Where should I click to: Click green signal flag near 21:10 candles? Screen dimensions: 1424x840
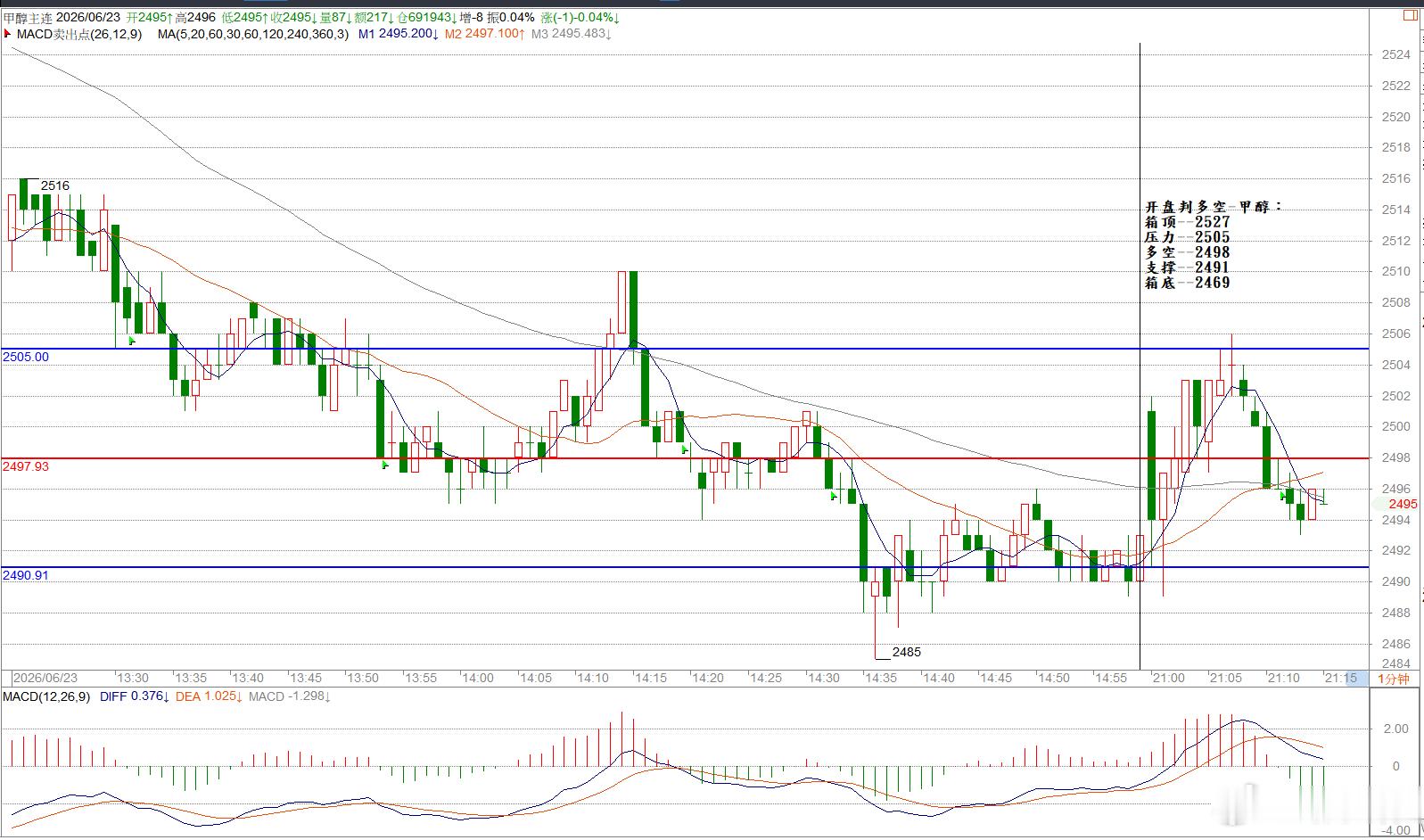click(1283, 494)
